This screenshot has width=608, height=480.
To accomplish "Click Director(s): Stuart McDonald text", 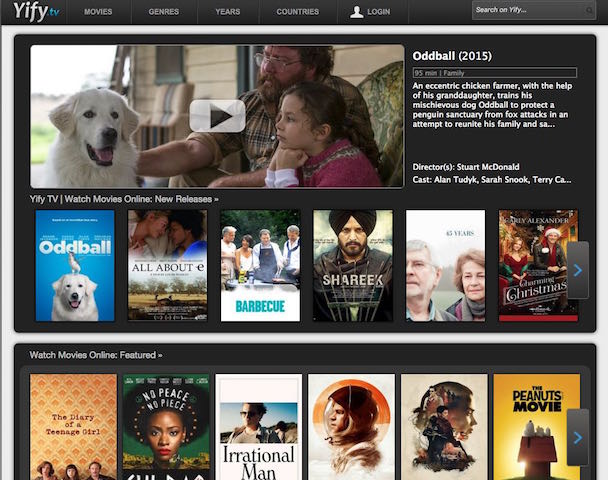I will pos(466,167).
